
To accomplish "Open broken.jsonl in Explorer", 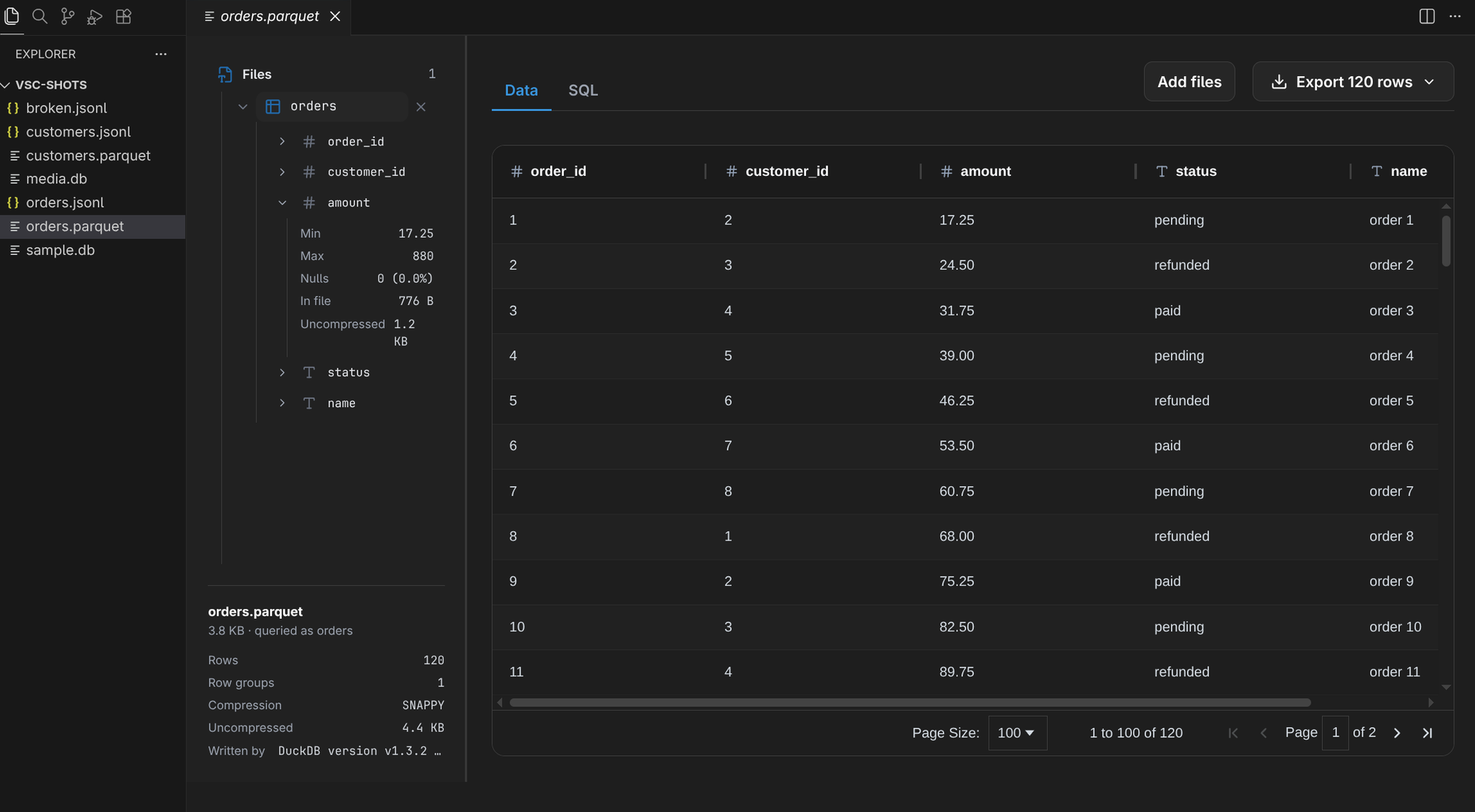I will [x=92, y=108].
